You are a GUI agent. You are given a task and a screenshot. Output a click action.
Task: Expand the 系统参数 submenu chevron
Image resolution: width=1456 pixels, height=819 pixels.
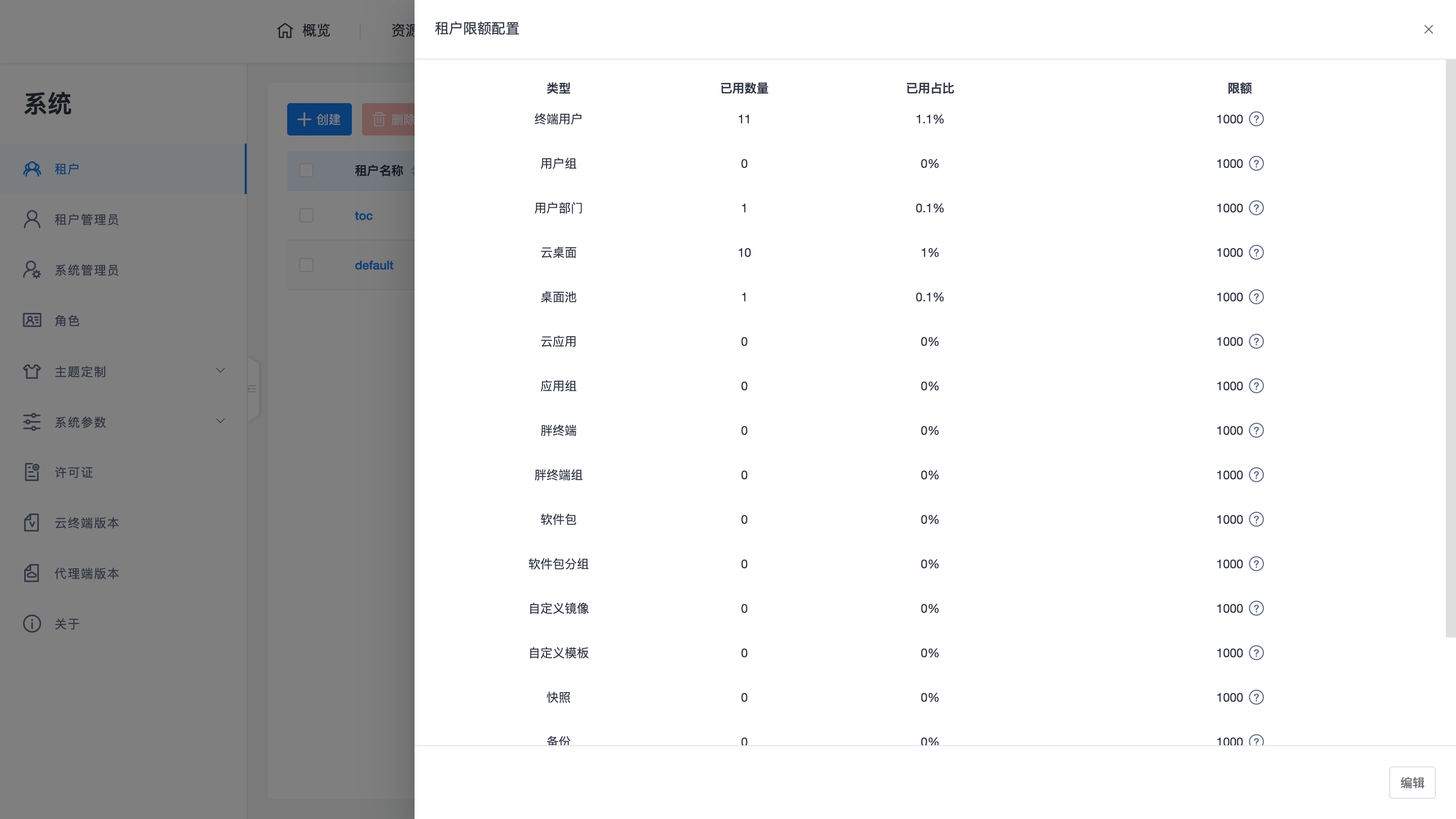tap(220, 421)
